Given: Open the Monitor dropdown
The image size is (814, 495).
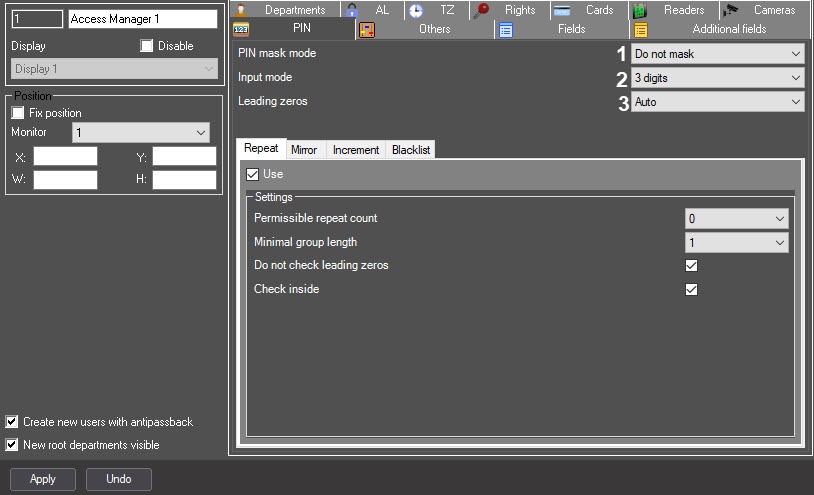Looking at the screenshot, I should click(x=141, y=133).
